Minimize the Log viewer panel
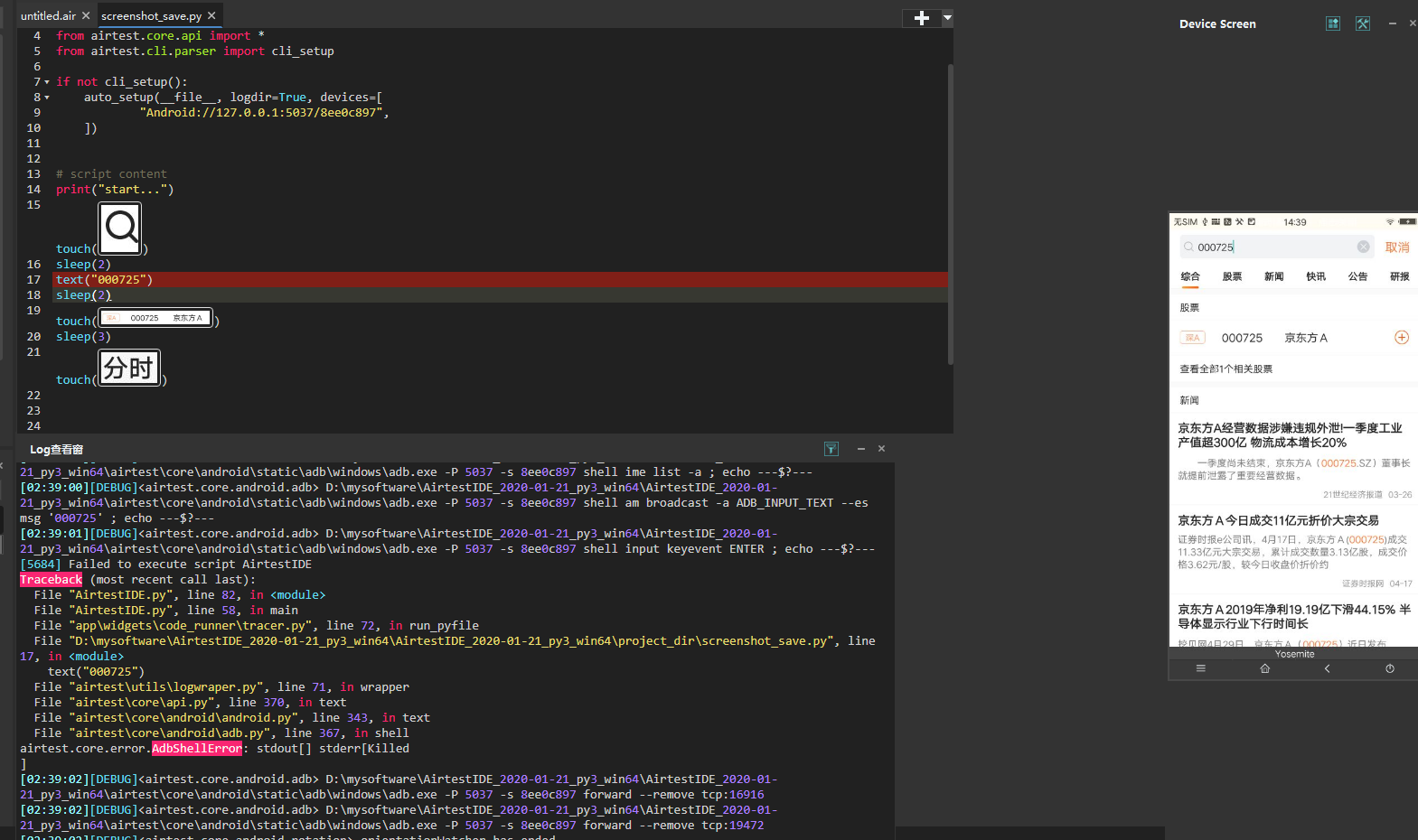The width and height of the screenshot is (1418, 840). pyautogui.click(x=861, y=449)
